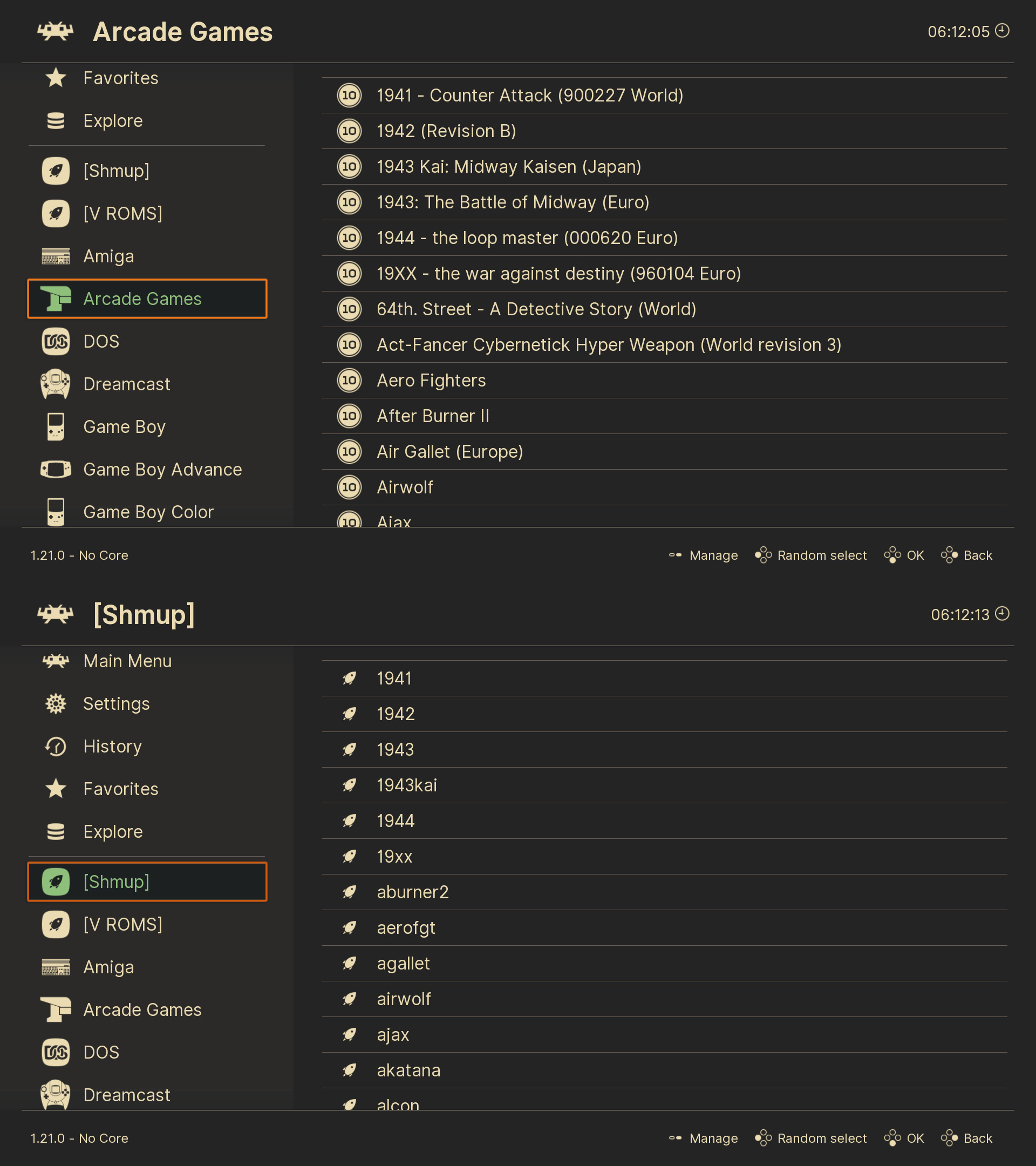Select the 1943kai playlist entry
Image resolution: width=1036 pixels, height=1166 pixels.
(x=406, y=785)
